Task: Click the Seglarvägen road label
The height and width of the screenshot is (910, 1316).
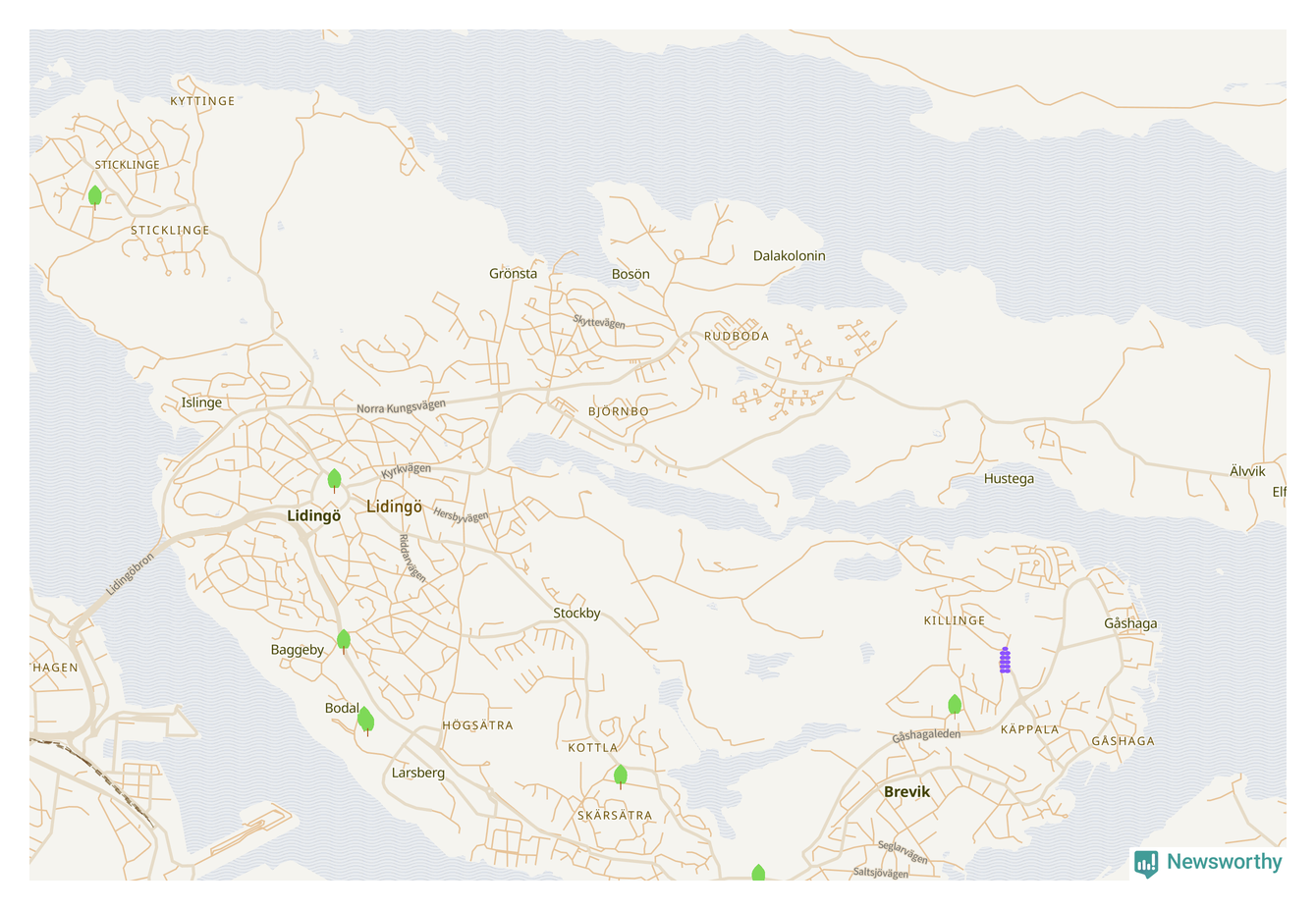Action: pyautogui.click(x=903, y=852)
